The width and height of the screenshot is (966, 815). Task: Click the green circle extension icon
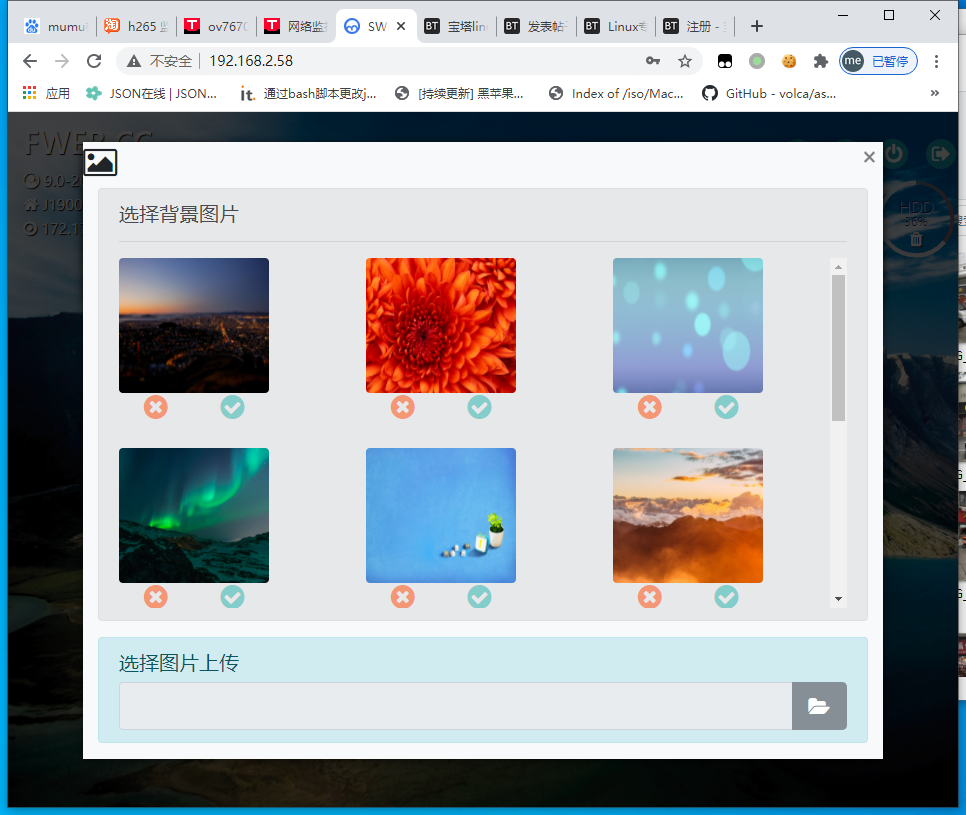[757, 61]
